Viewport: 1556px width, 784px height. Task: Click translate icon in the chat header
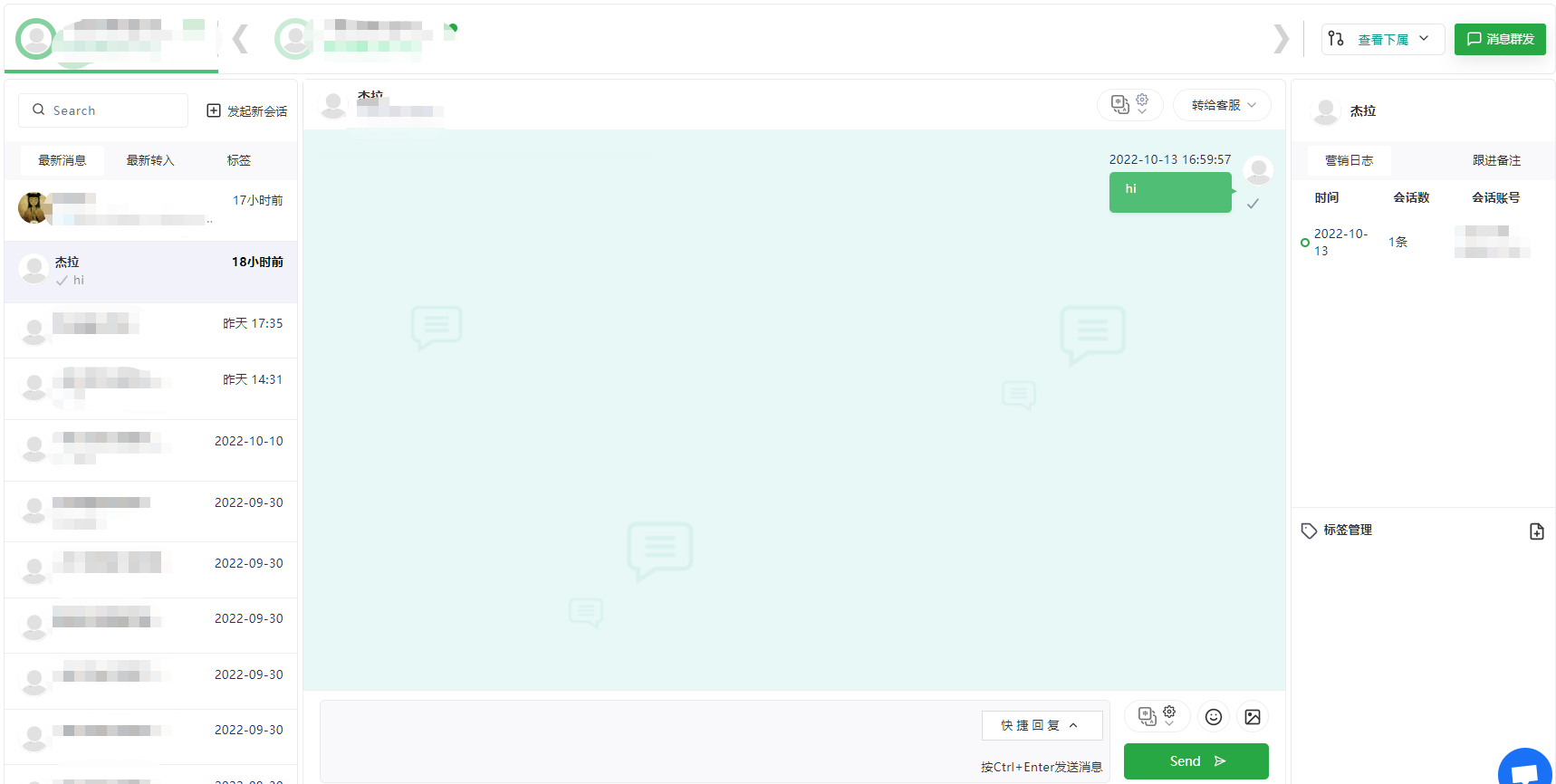1120,105
